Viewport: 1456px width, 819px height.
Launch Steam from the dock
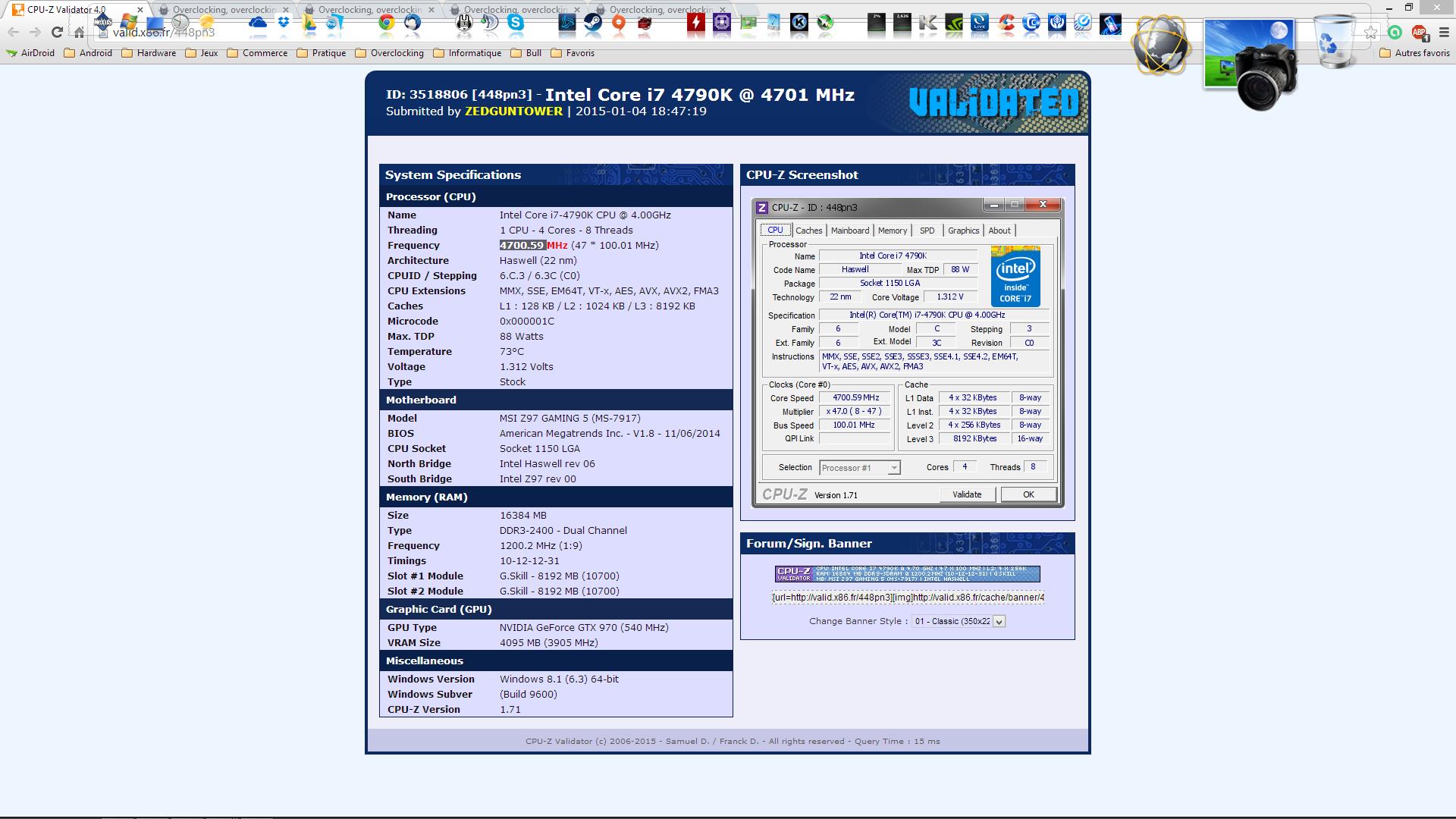point(593,22)
